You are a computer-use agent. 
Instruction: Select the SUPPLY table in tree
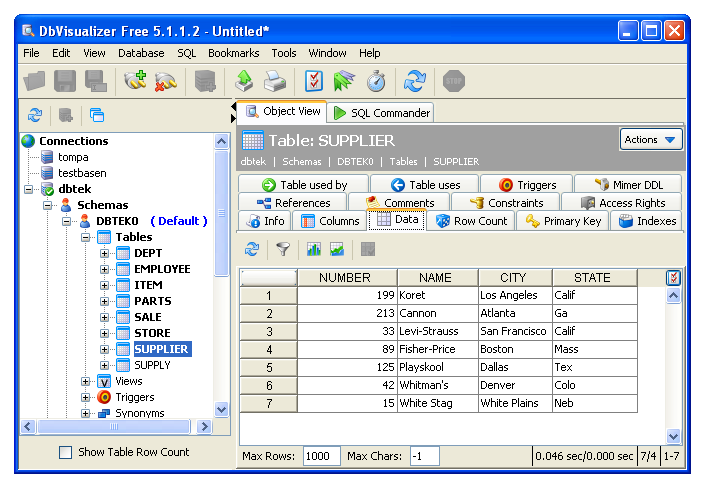152,365
